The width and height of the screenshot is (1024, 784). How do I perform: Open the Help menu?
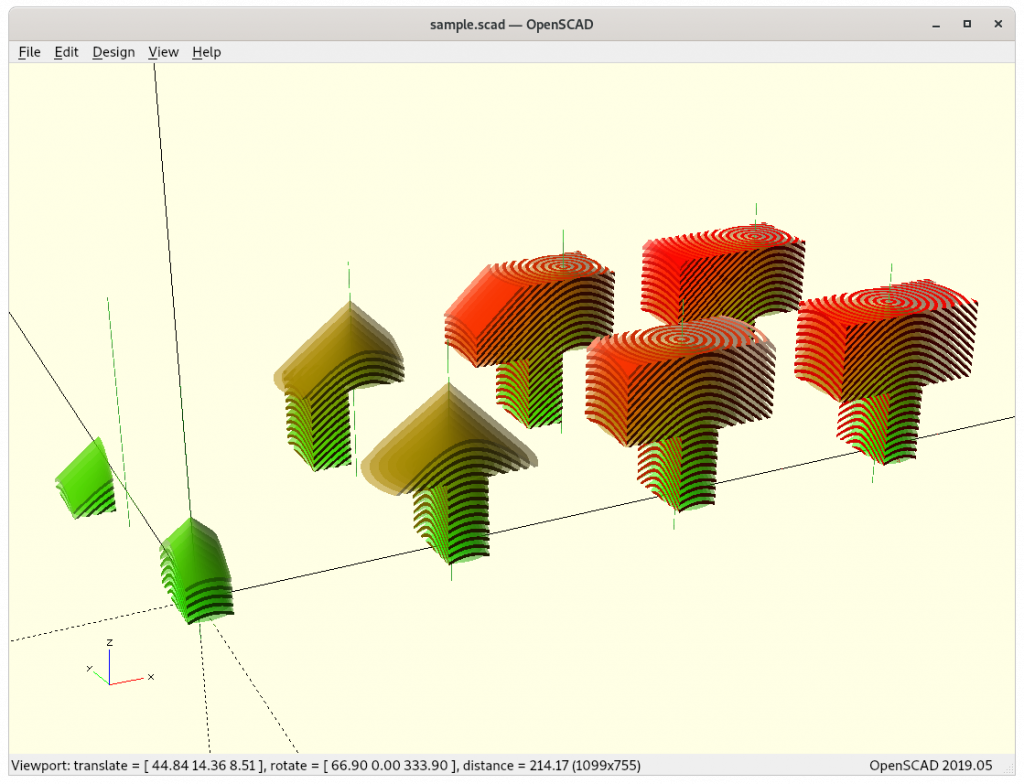click(x=206, y=52)
